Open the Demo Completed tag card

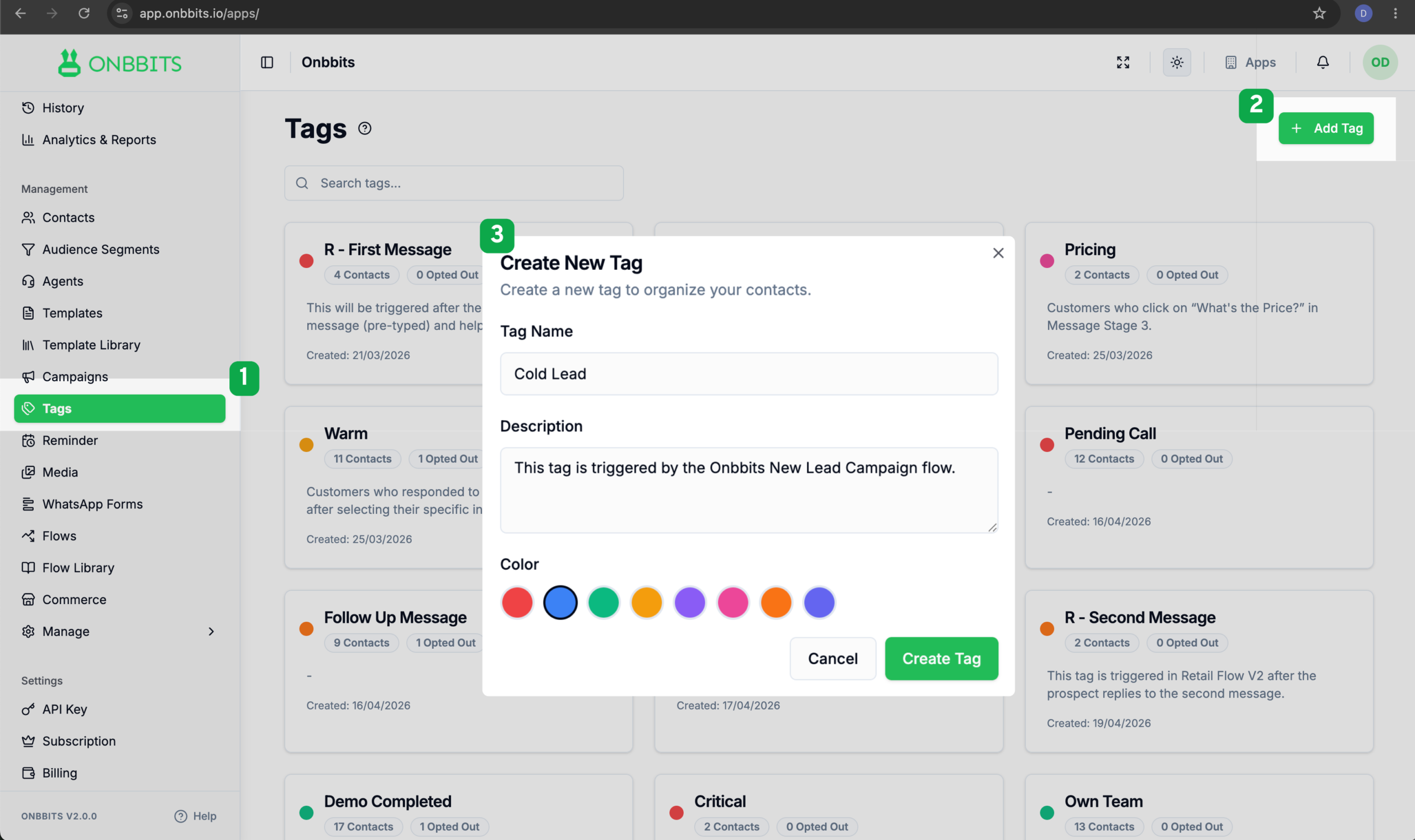click(x=458, y=807)
